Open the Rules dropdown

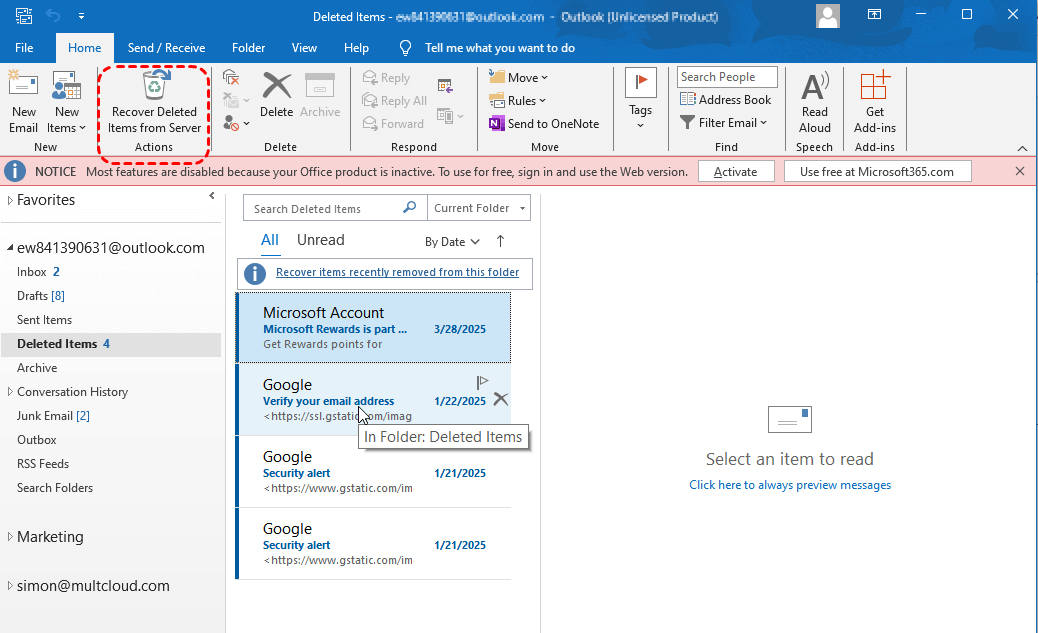(x=517, y=101)
